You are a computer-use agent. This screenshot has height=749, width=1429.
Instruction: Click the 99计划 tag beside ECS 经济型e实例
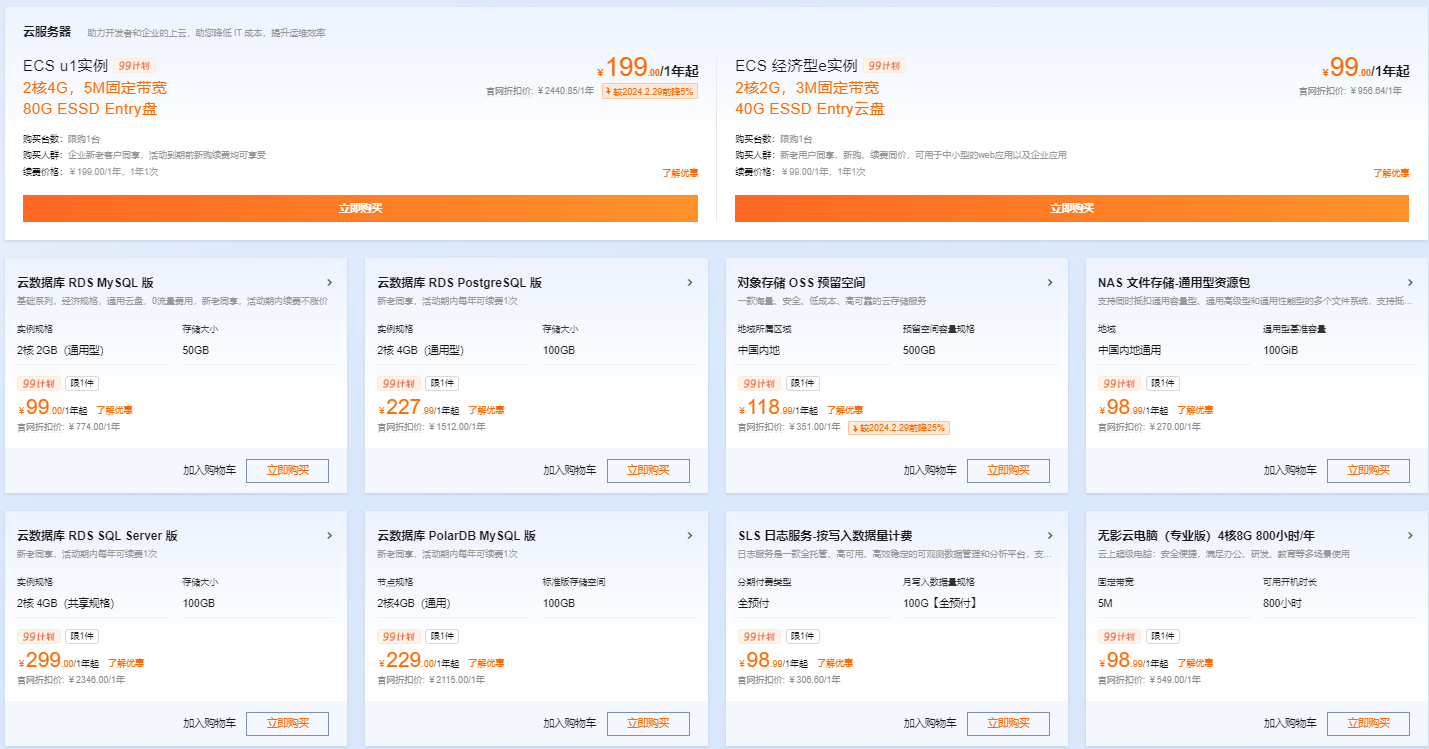click(884, 66)
